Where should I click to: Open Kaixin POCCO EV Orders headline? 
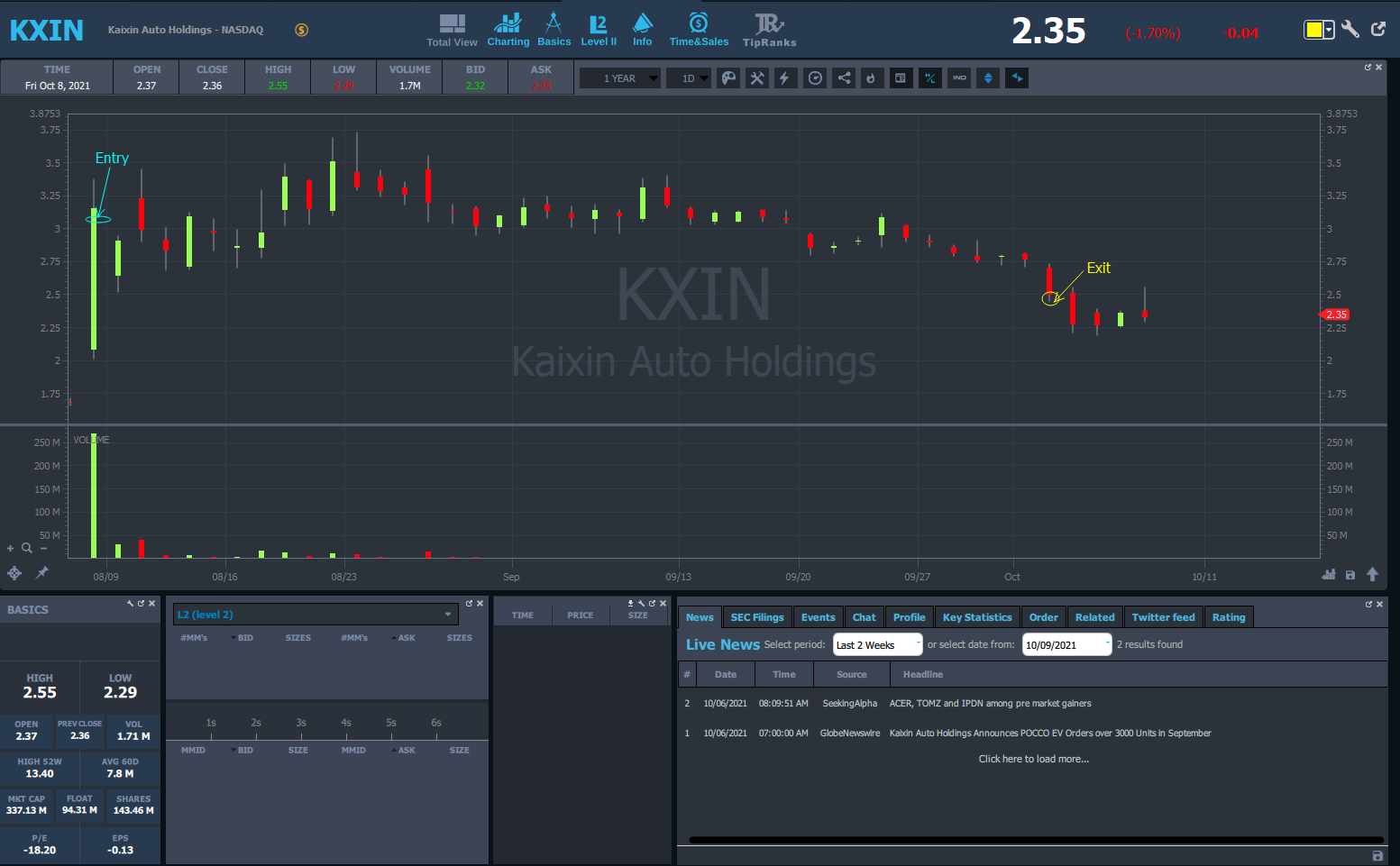point(1050,734)
